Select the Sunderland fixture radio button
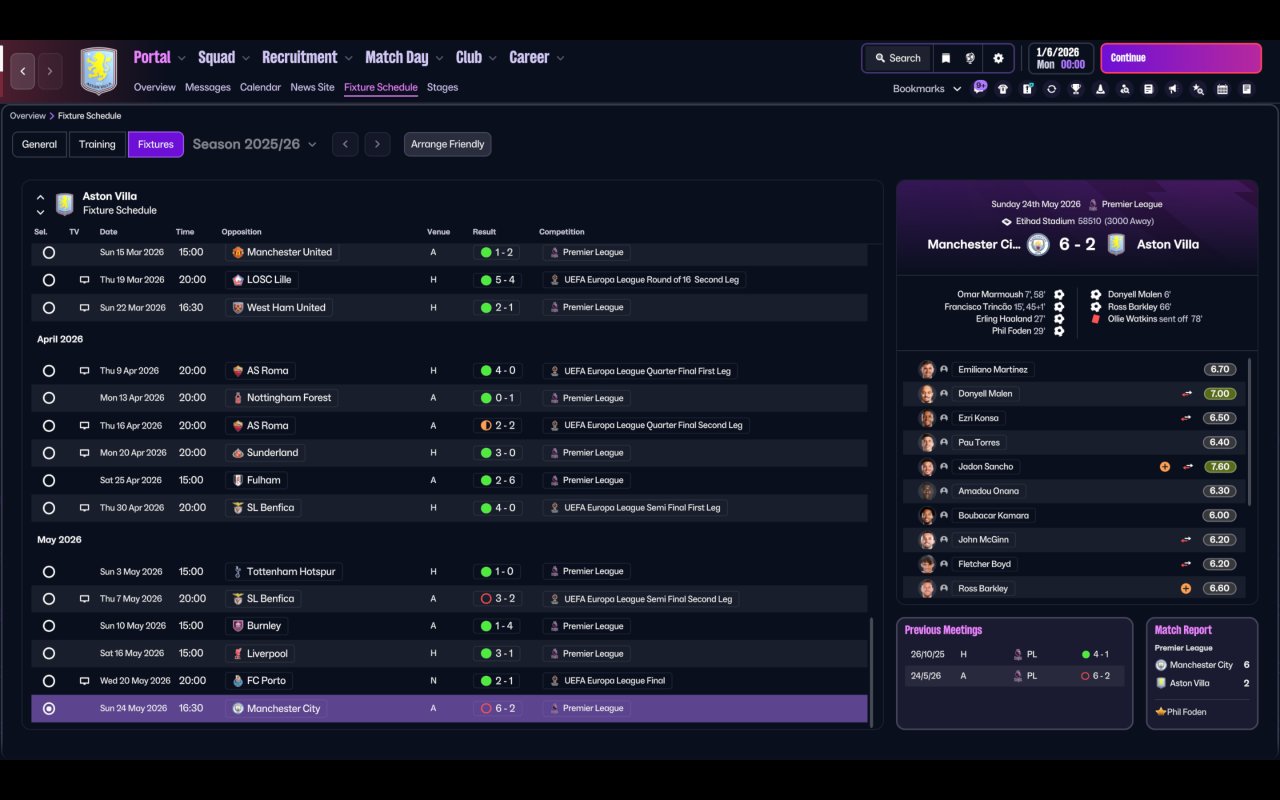 pyautogui.click(x=49, y=453)
